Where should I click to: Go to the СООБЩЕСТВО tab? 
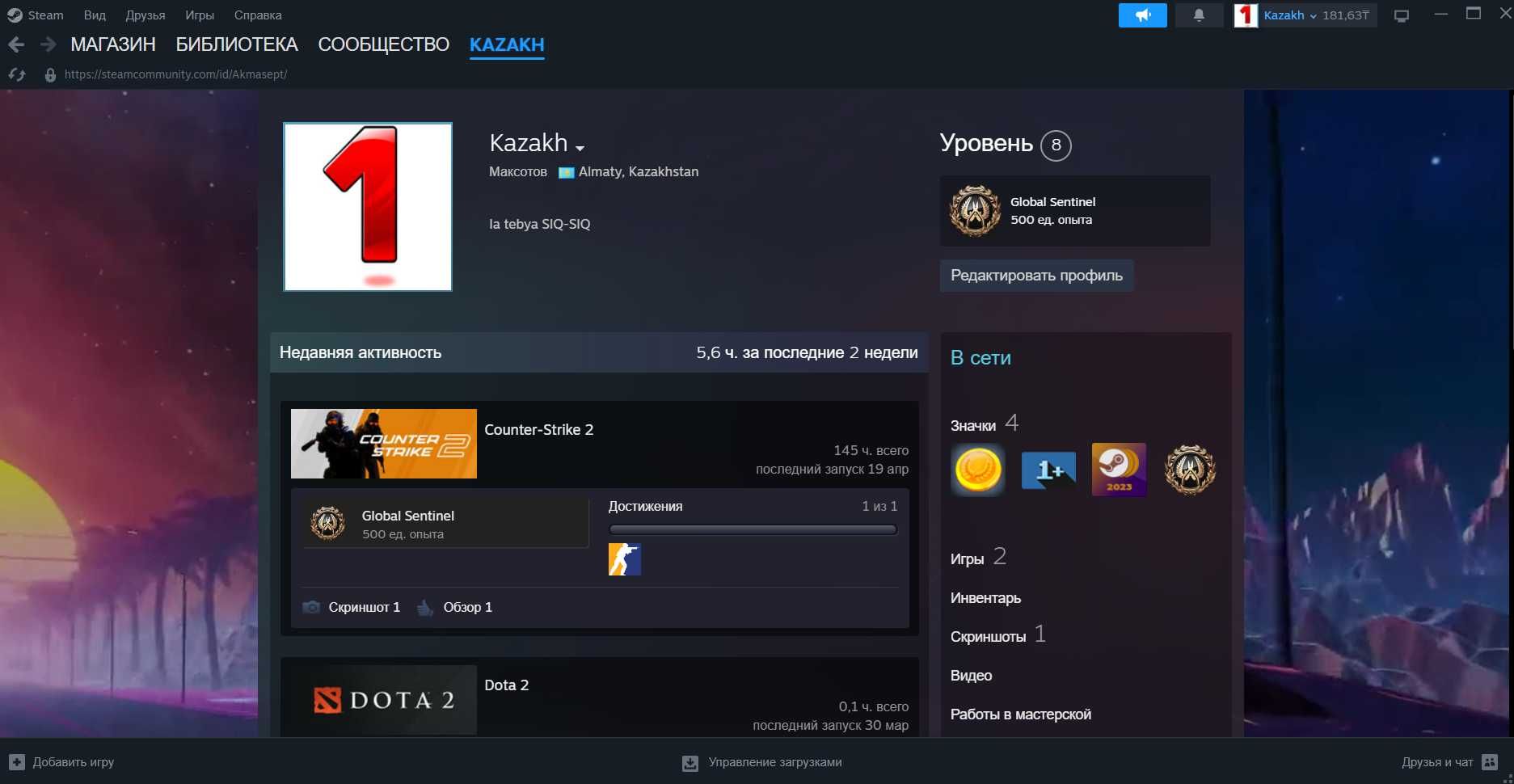click(x=384, y=44)
